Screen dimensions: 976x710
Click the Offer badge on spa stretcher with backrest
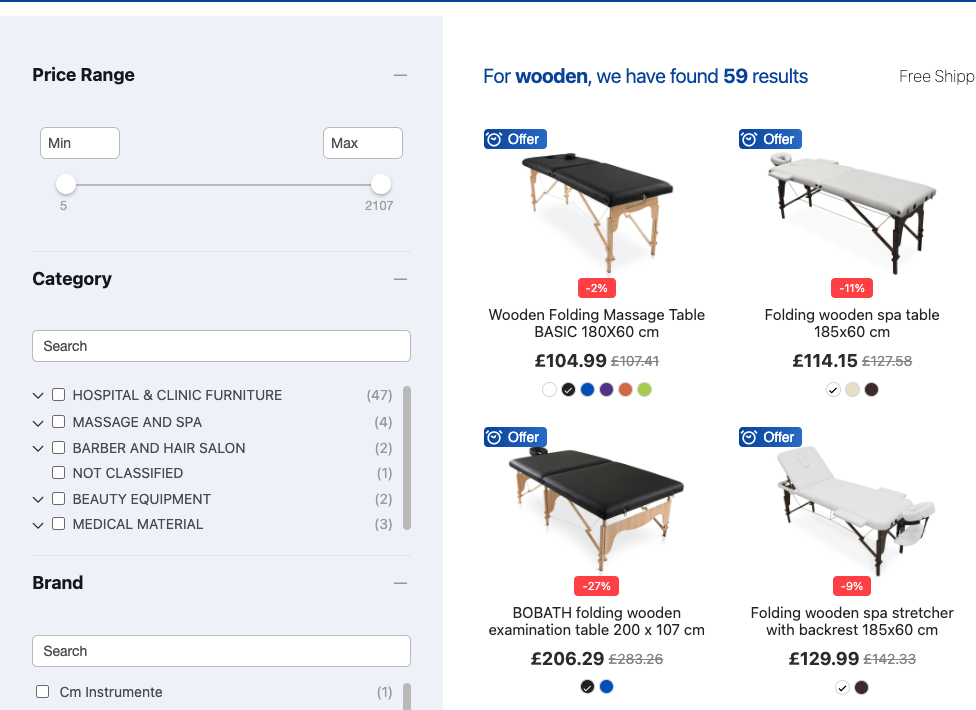click(769, 437)
